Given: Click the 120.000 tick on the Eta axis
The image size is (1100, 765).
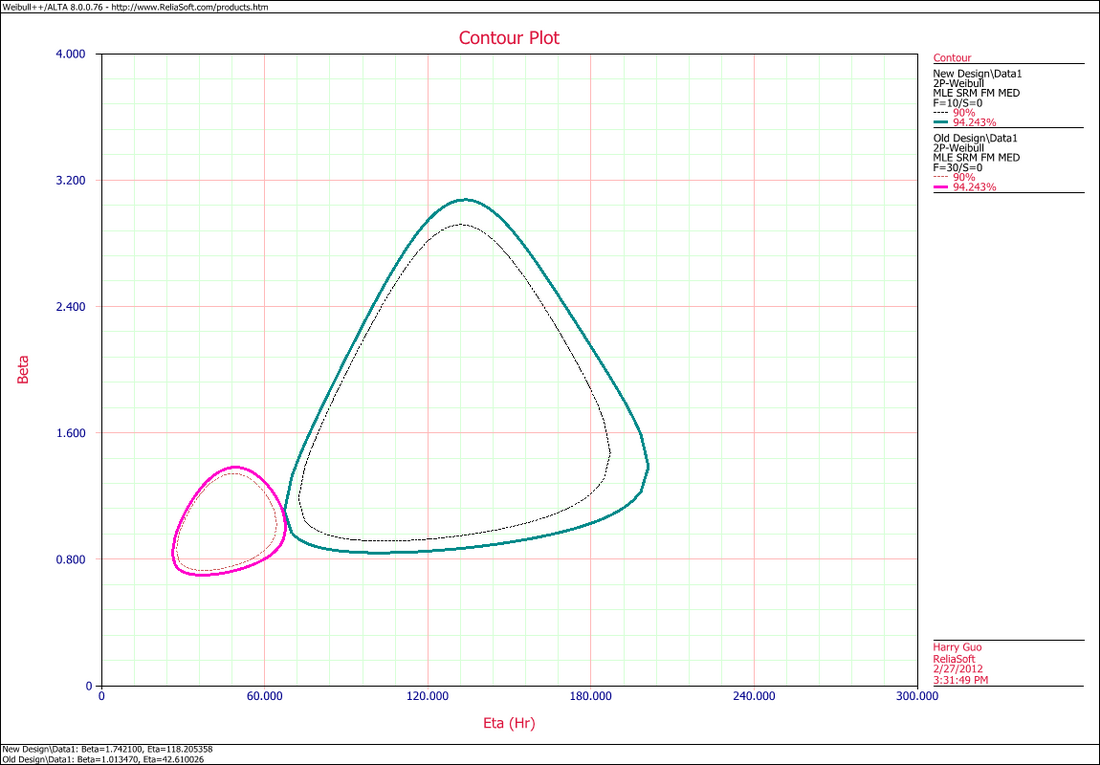Looking at the screenshot, I should 427,698.
